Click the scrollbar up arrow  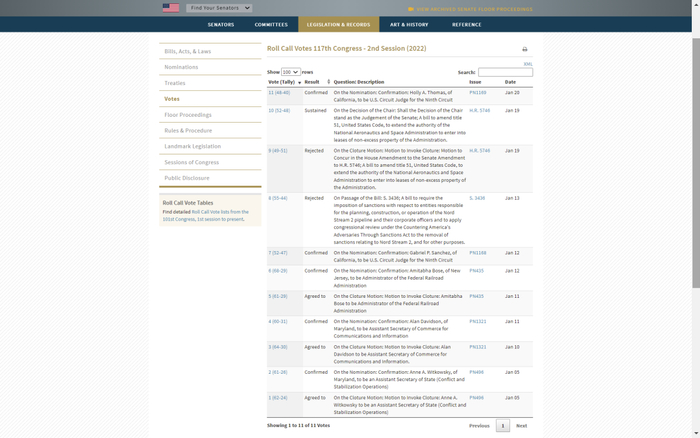point(696,4)
